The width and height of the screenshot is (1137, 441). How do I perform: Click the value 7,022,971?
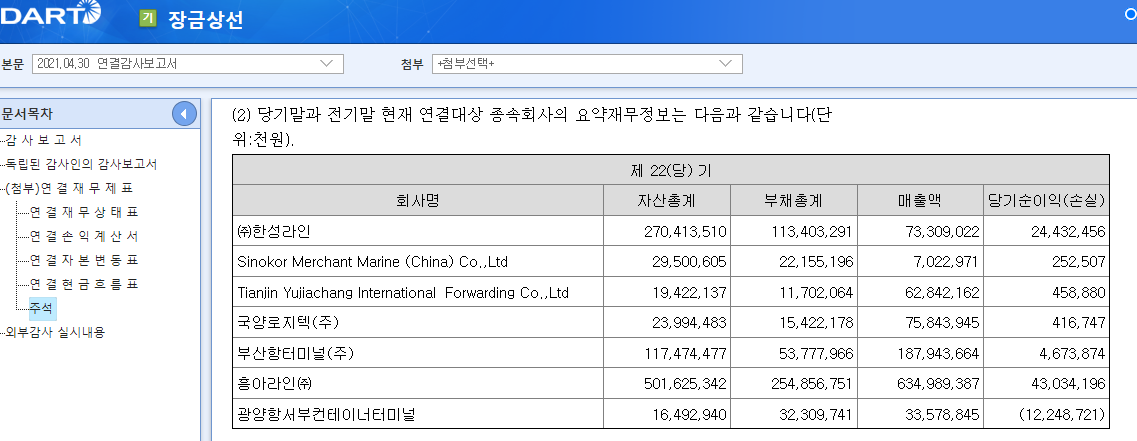click(946, 261)
